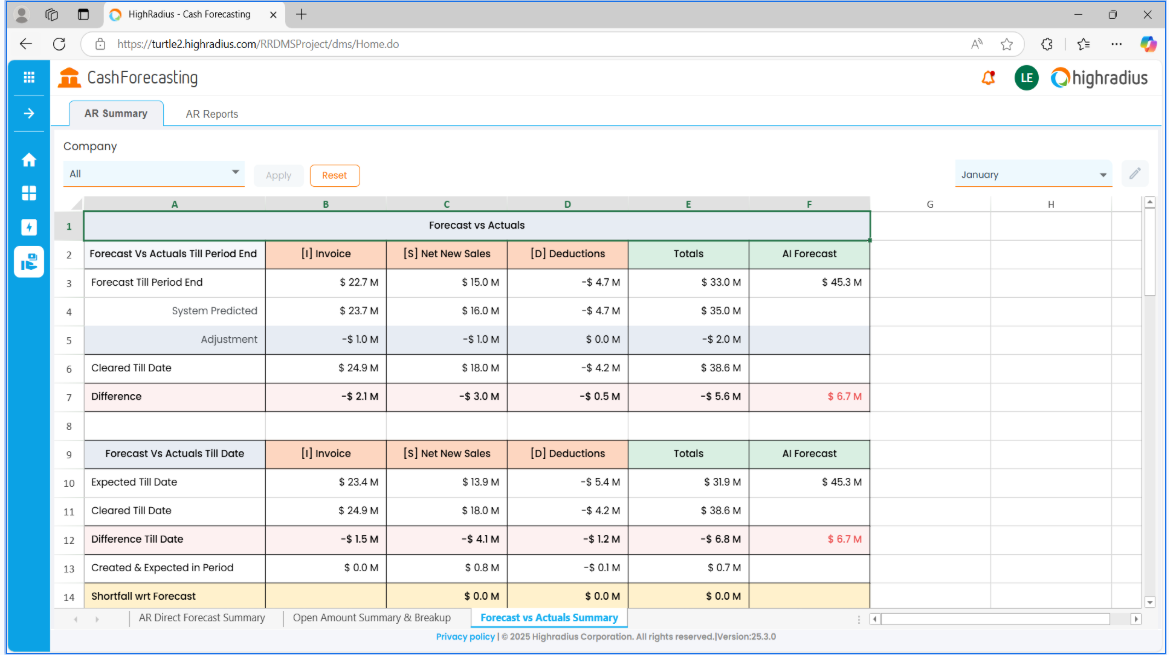Click red $ 6.7 M in Difference row
Screen dimensions: 1169x655
tap(809, 397)
